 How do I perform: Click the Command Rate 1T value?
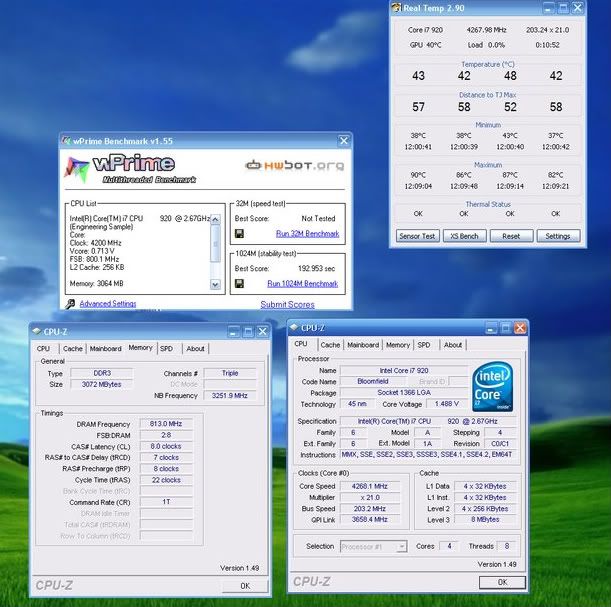pyautogui.click(x=166, y=502)
